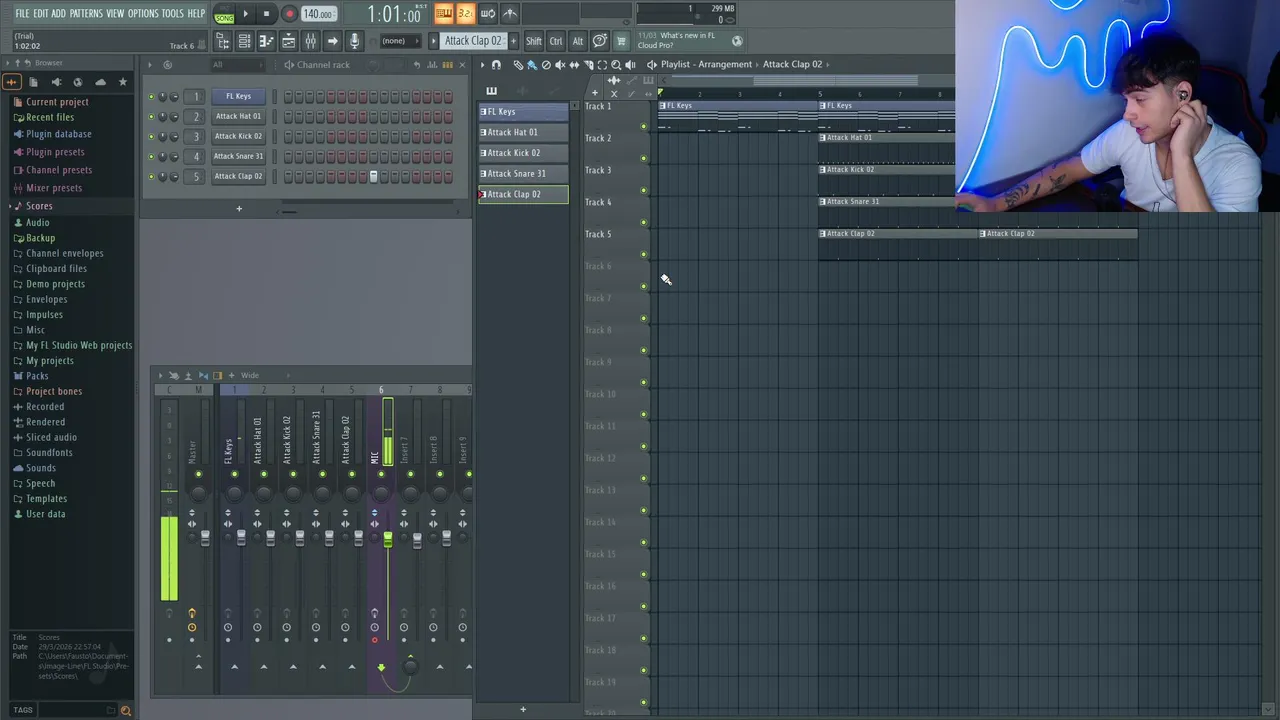Select the Delete tool in Playlist
The height and width of the screenshot is (720, 1280).
(x=546, y=64)
